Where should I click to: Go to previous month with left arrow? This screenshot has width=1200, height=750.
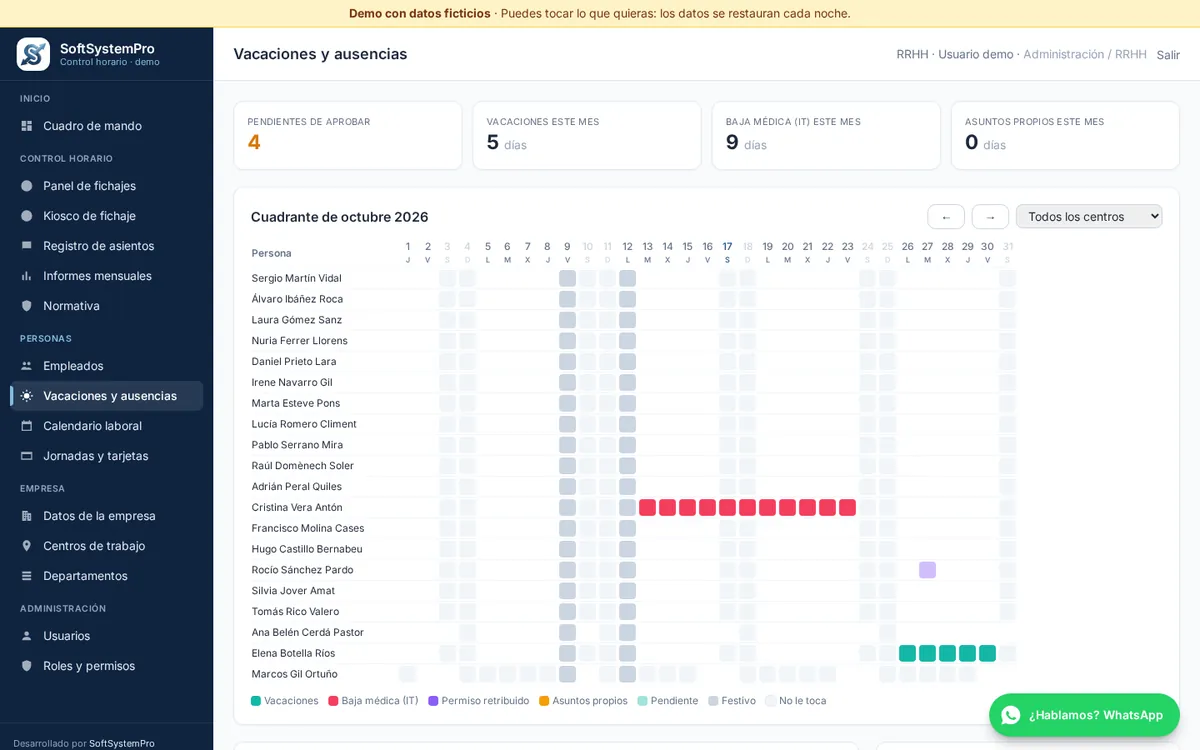coord(946,217)
